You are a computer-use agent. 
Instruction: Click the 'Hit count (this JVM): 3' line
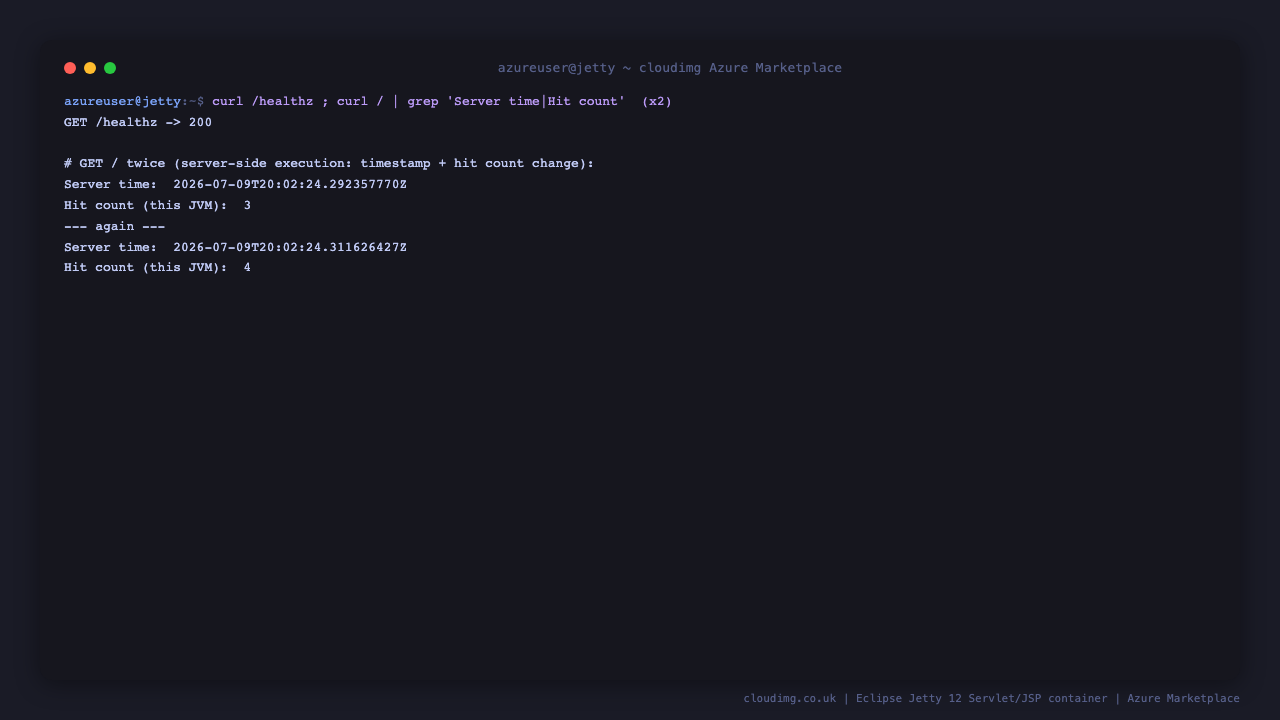157,206
